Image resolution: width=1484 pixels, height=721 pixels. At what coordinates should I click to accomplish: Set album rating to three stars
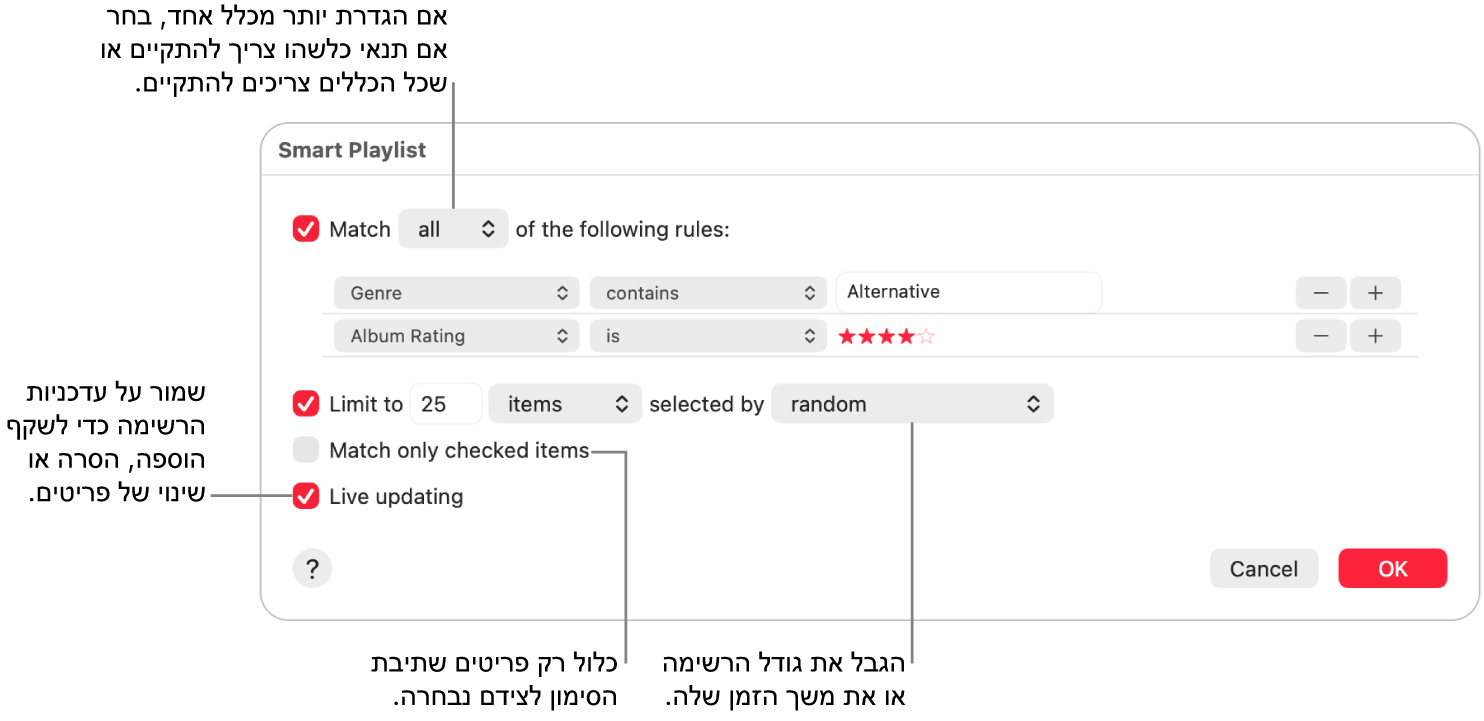tap(887, 337)
